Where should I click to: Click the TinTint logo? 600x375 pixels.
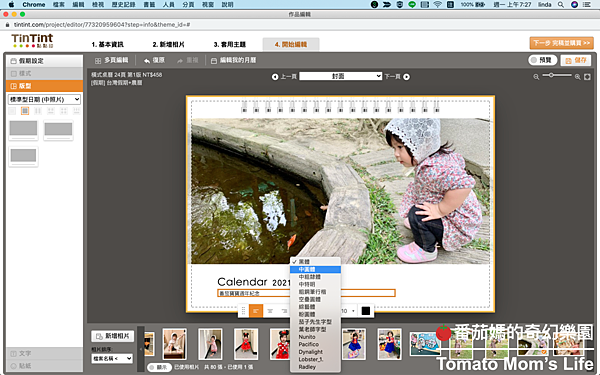[x=32, y=41]
